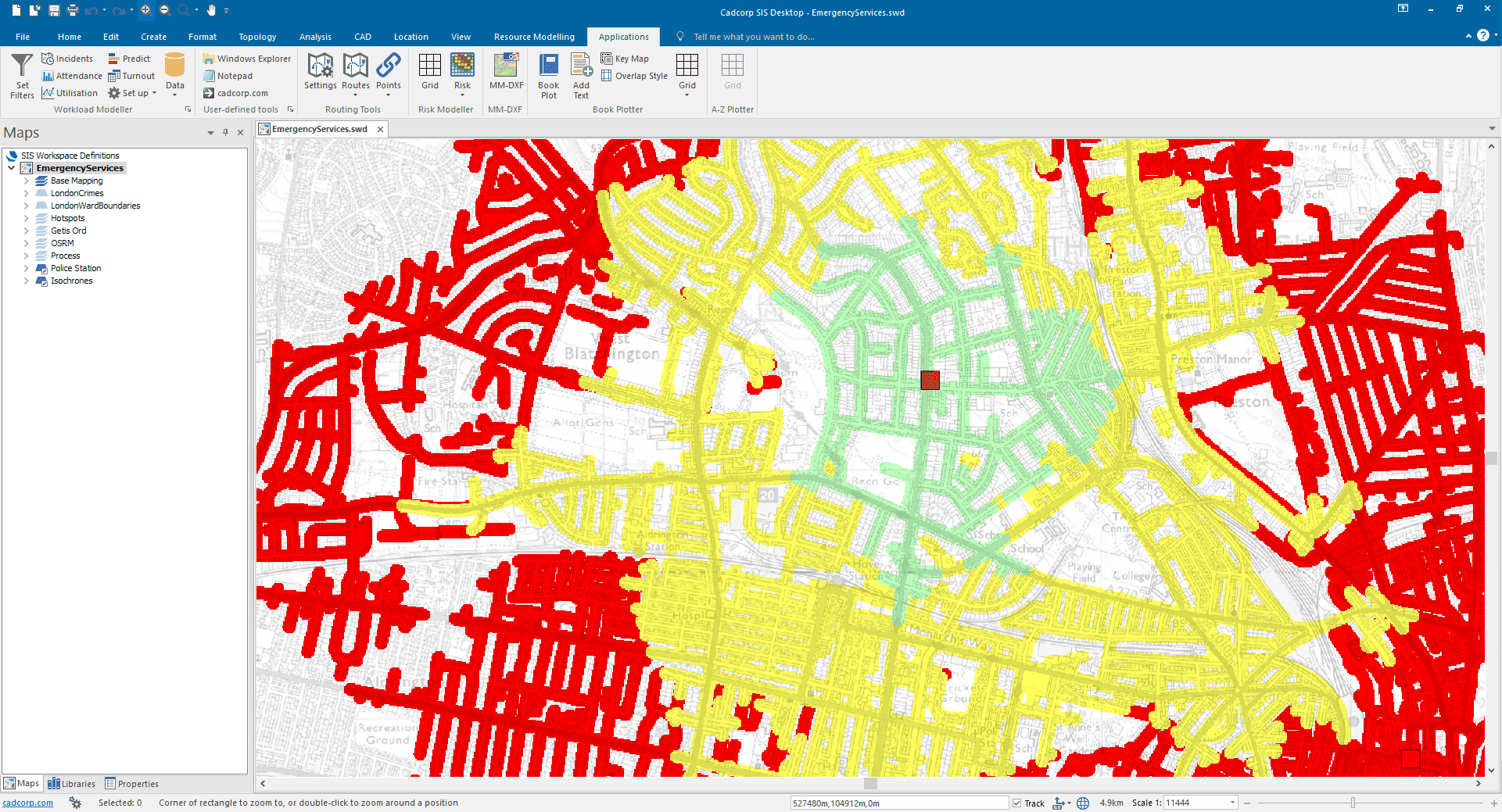
Task: Pin the Maps panel
Action: point(225,132)
